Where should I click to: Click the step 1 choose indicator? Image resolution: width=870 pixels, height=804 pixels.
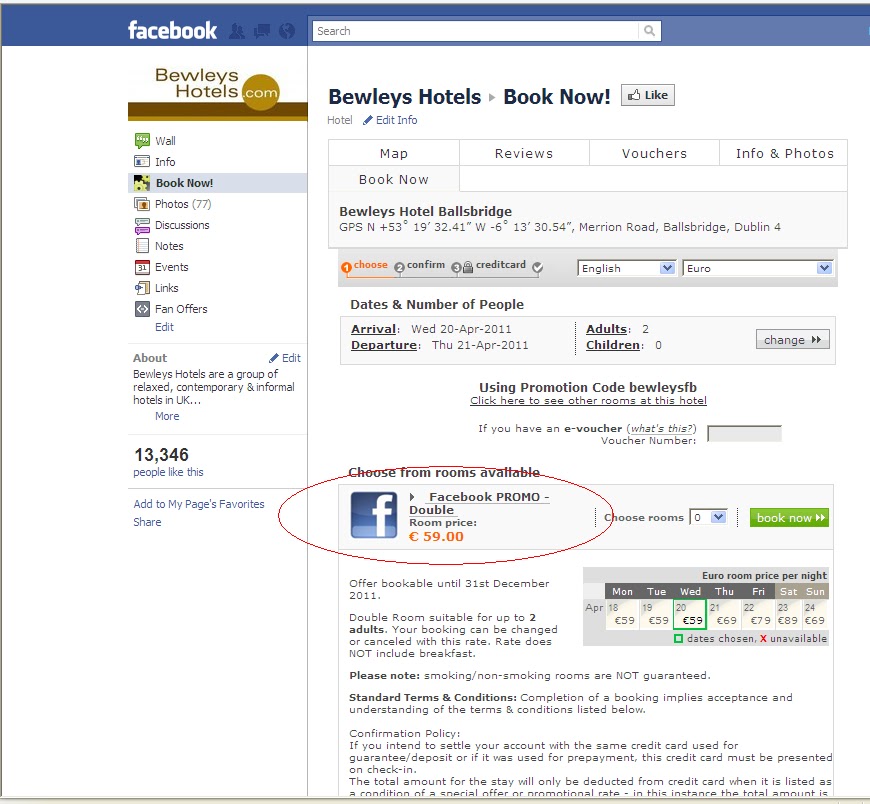pos(364,266)
